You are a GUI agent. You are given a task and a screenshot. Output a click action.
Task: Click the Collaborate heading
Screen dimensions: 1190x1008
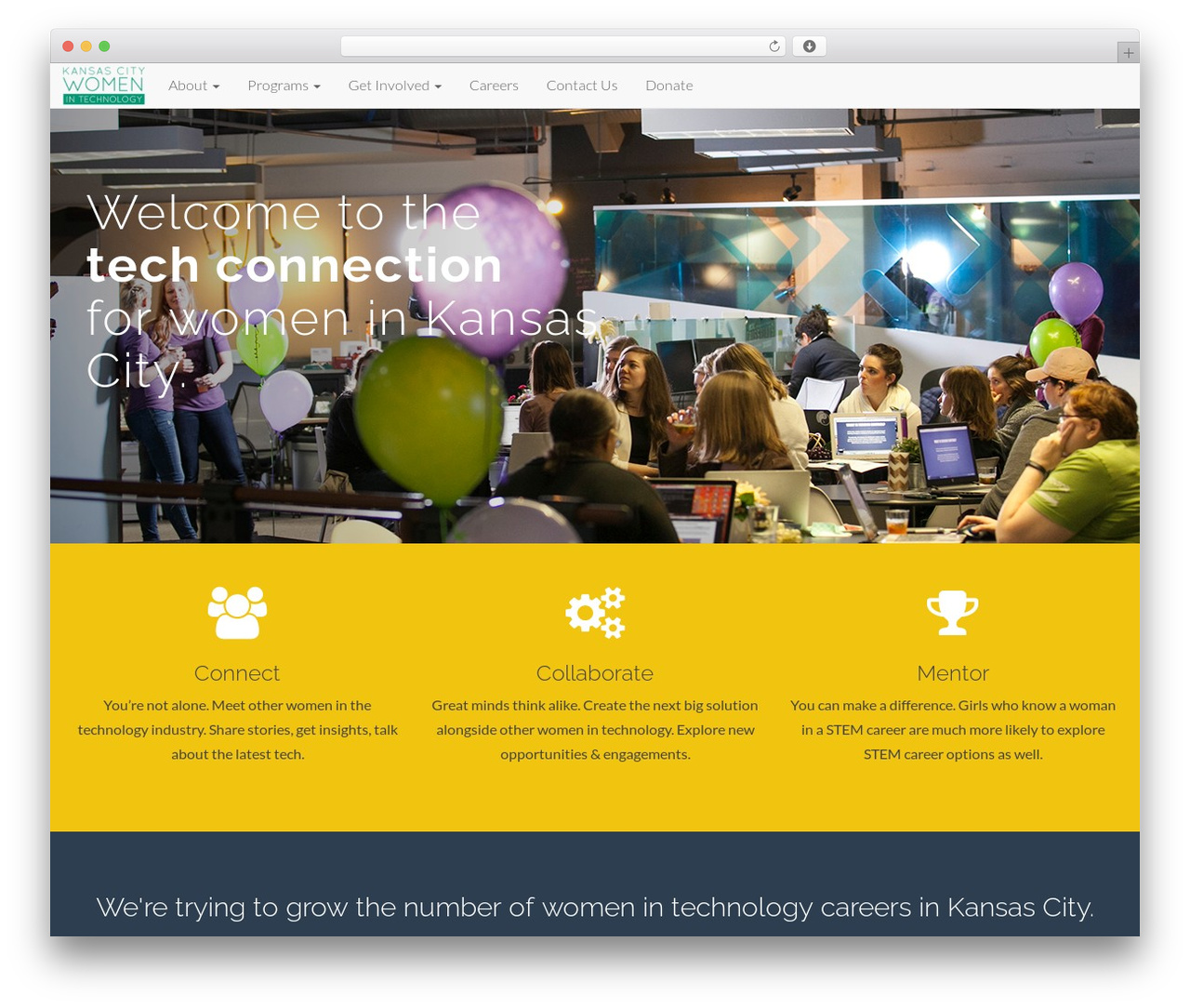[x=595, y=673]
